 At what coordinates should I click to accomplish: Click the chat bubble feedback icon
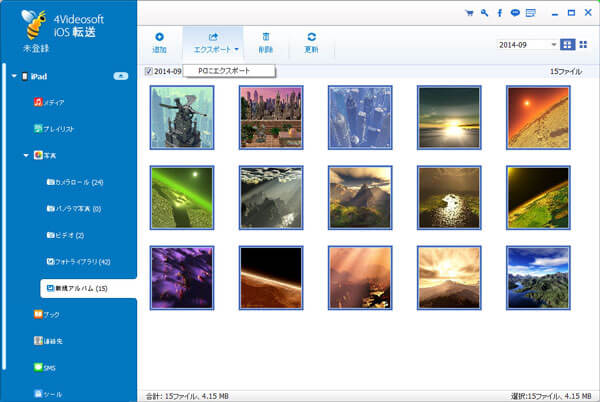click(514, 13)
